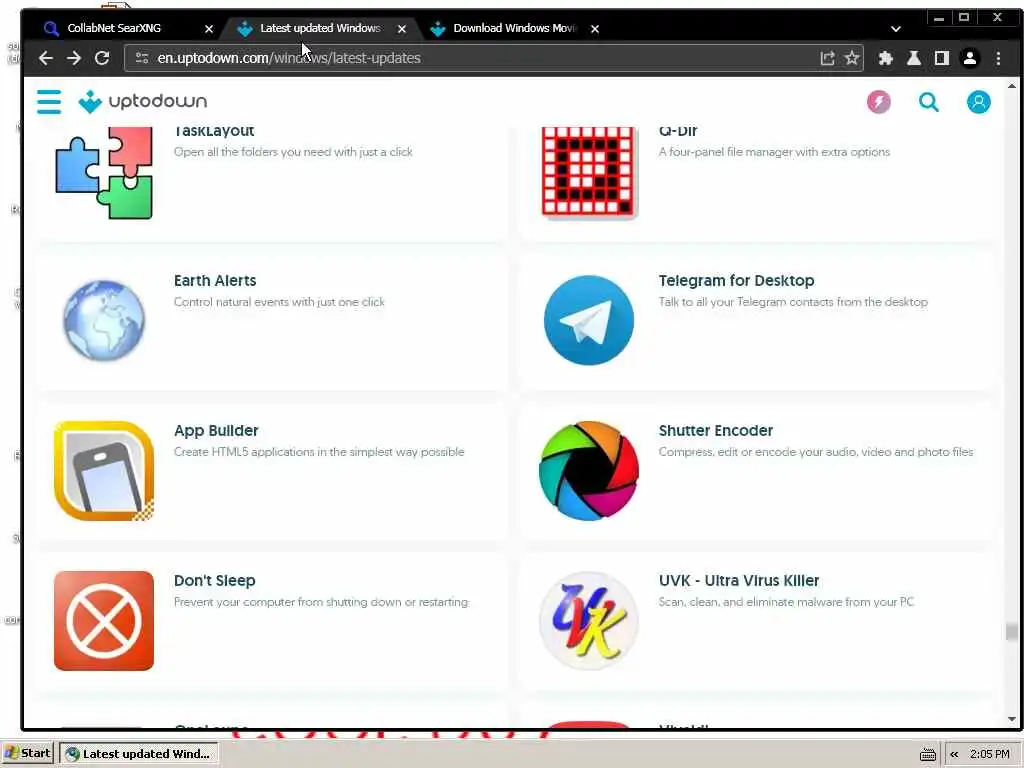Viewport: 1024px width, 768px height.
Task: Open the browser extensions puzzle icon
Action: coord(886,58)
